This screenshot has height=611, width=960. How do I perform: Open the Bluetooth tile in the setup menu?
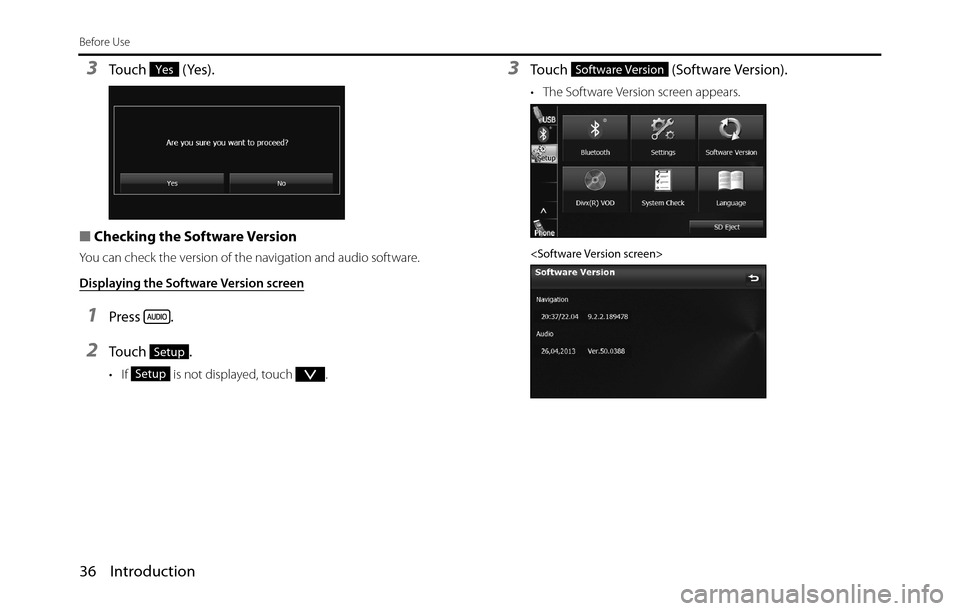[x=595, y=138]
